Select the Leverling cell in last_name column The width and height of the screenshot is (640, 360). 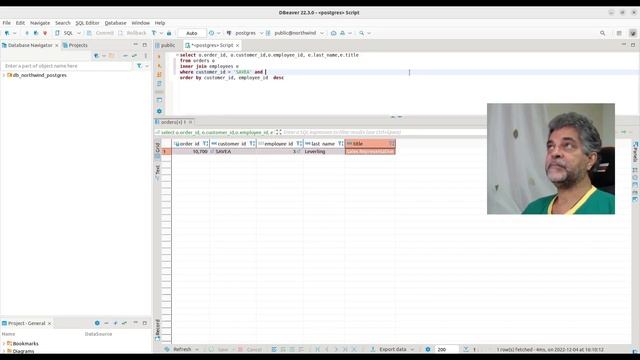click(x=324, y=151)
